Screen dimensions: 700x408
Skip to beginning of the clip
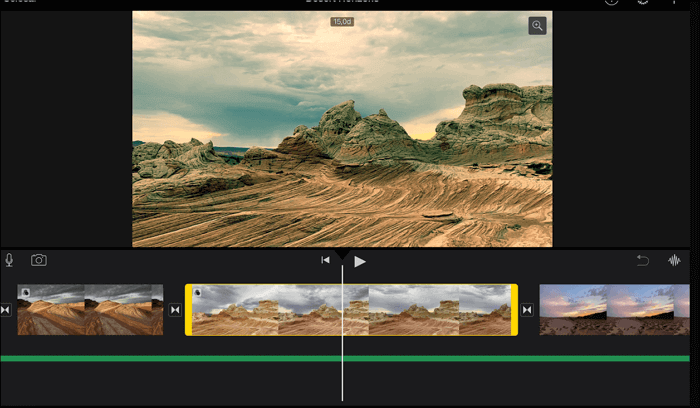coord(325,260)
